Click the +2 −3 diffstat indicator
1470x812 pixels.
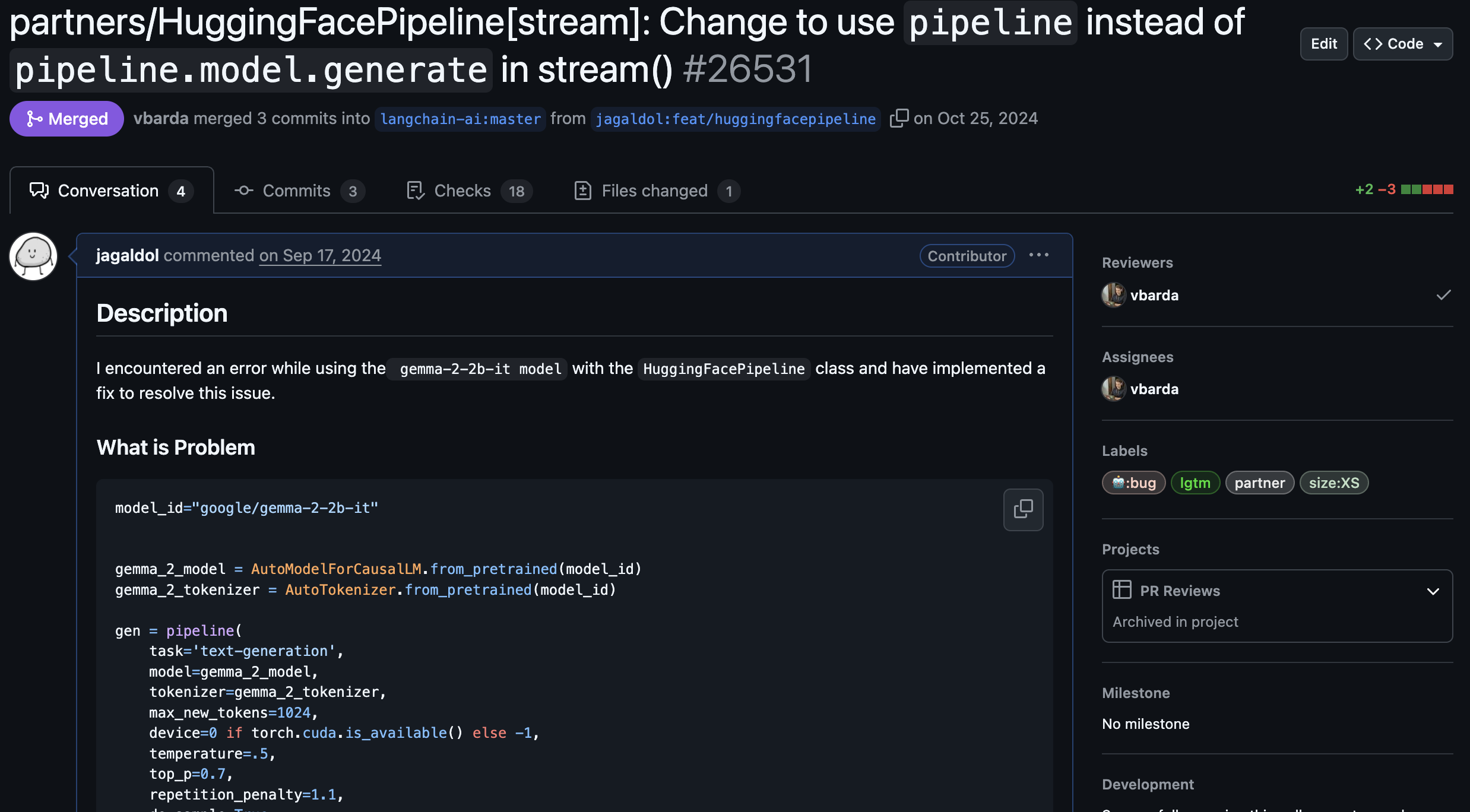click(1404, 189)
